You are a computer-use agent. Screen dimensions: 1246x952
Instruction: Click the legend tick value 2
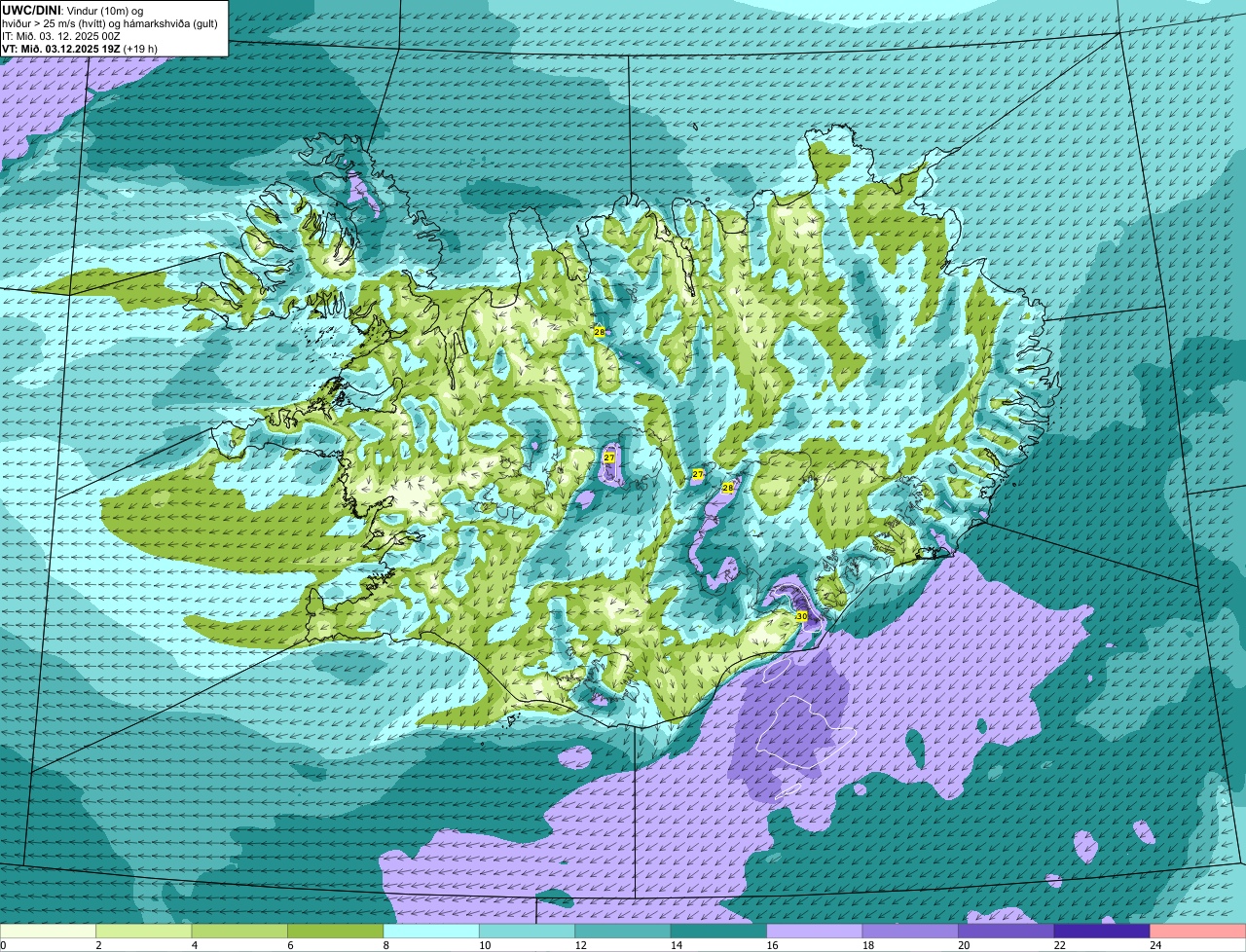(x=98, y=945)
